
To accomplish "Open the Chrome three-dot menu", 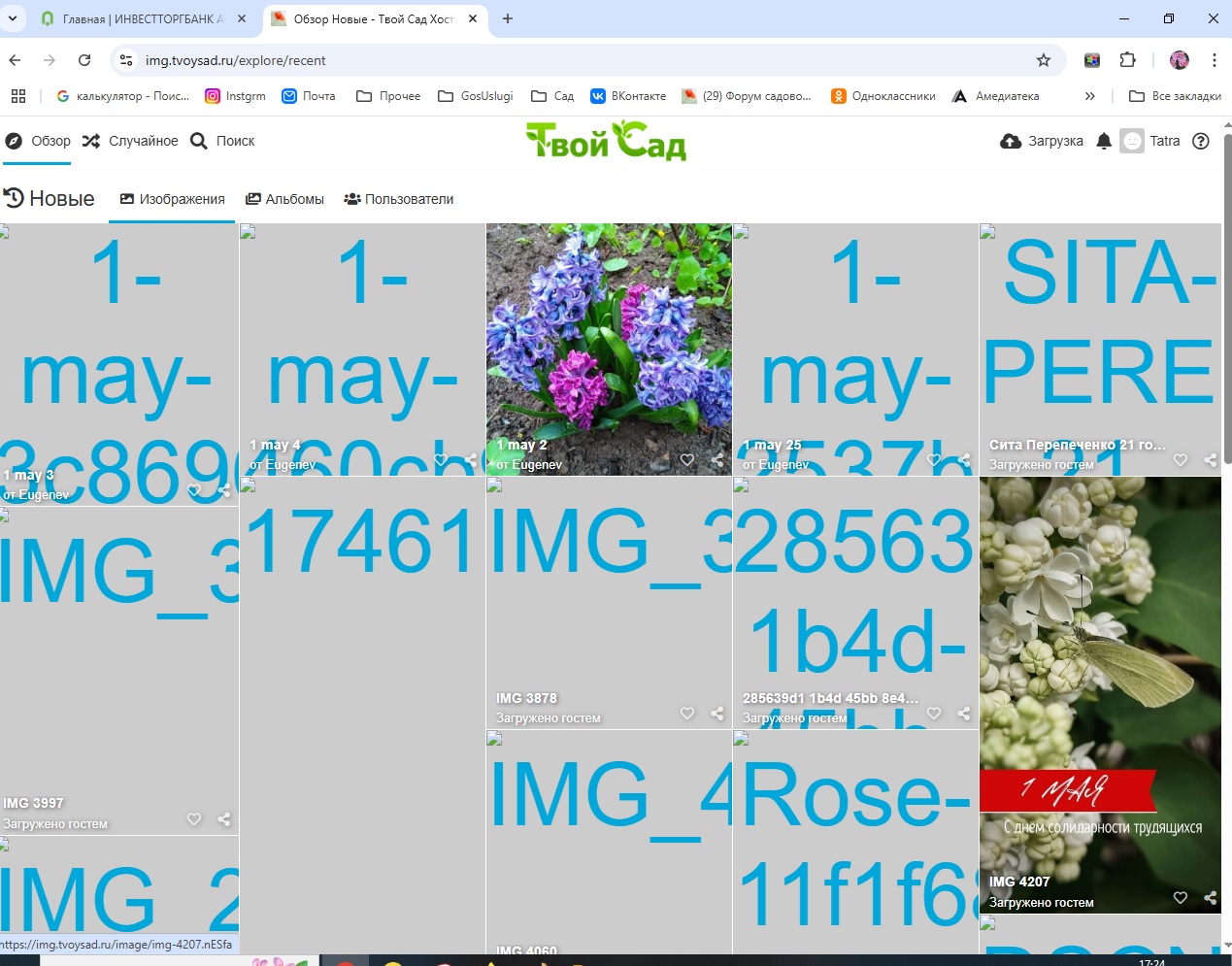I will coord(1215,60).
